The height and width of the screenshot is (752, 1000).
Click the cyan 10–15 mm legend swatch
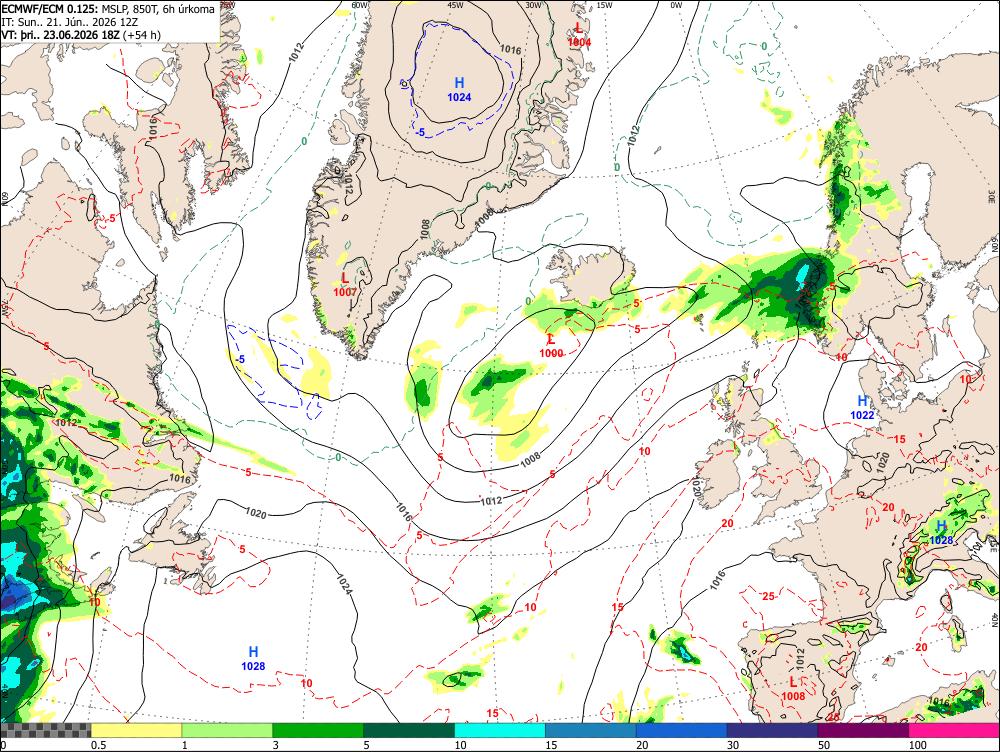[500, 730]
